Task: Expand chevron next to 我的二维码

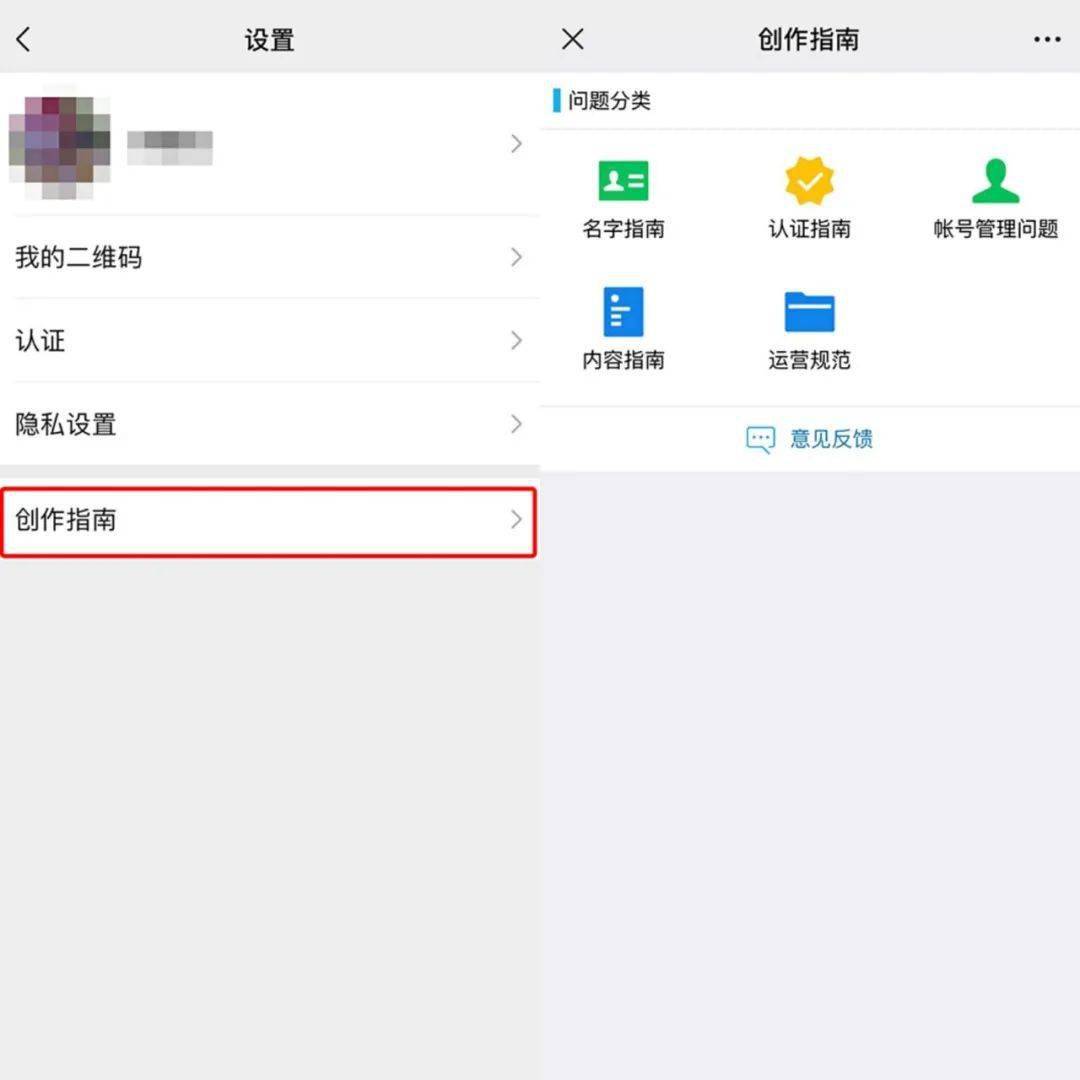Action: (516, 257)
